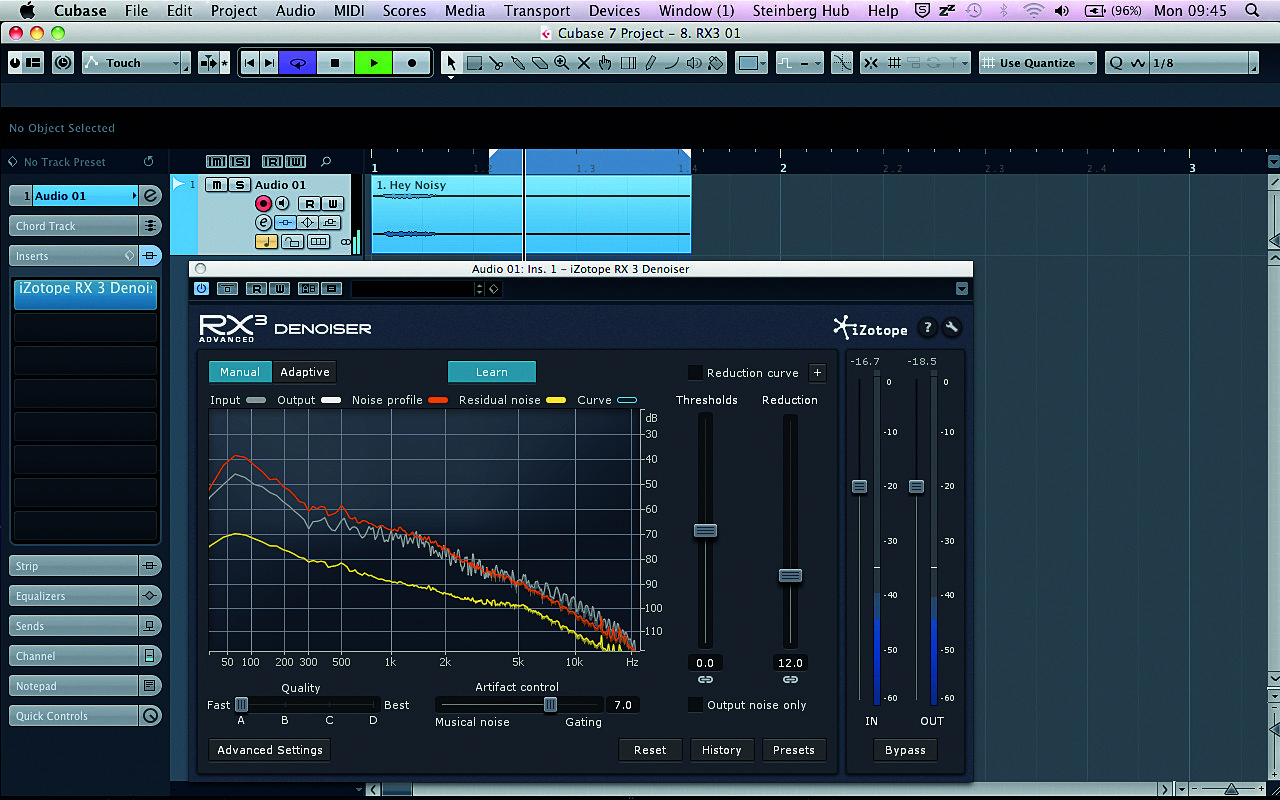Click the Reduction value field 12.0
The width and height of the screenshot is (1280, 800).
790,663
